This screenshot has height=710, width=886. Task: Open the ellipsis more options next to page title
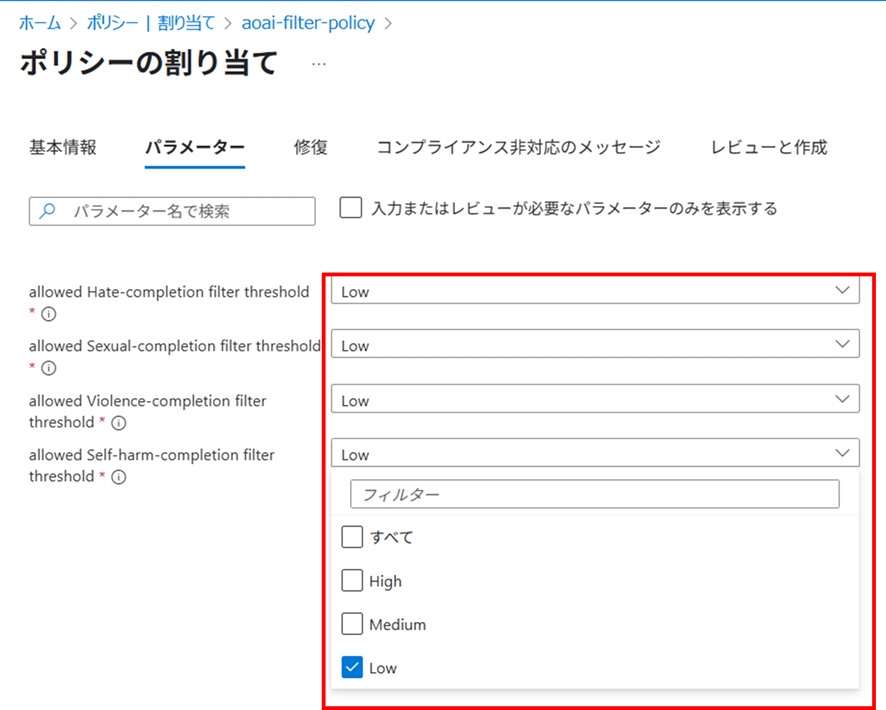pyautogui.click(x=319, y=64)
